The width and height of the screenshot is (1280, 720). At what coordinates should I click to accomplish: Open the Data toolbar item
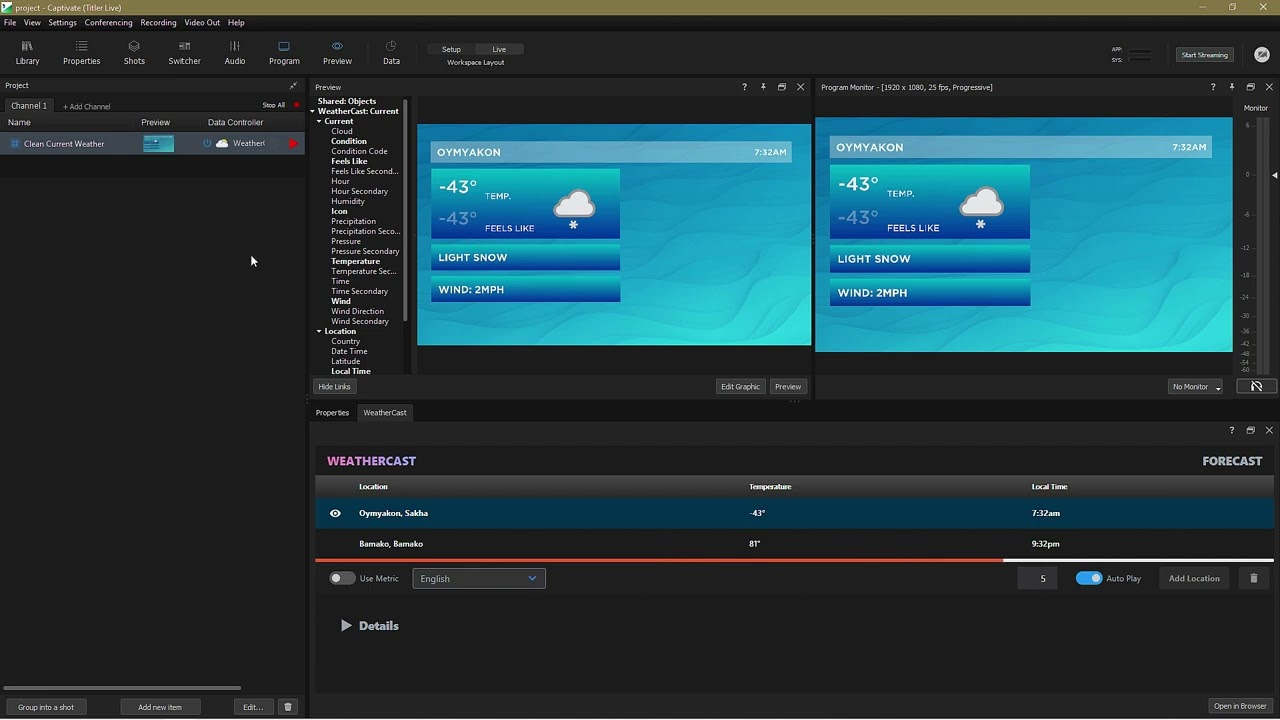(x=391, y=53)
